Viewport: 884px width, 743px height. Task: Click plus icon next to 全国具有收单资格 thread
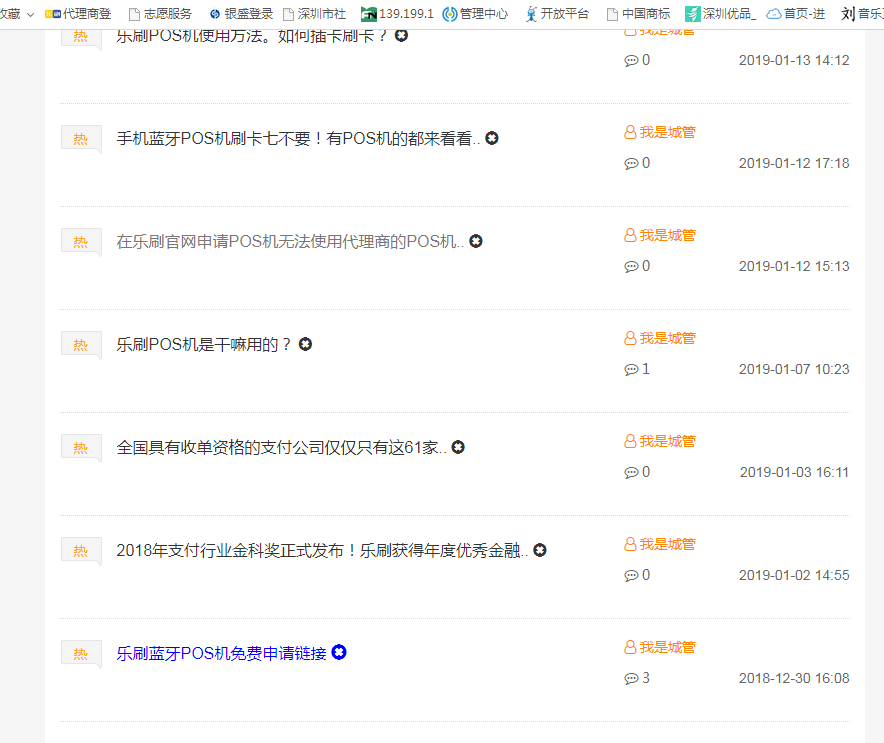[x=458, y=447]
